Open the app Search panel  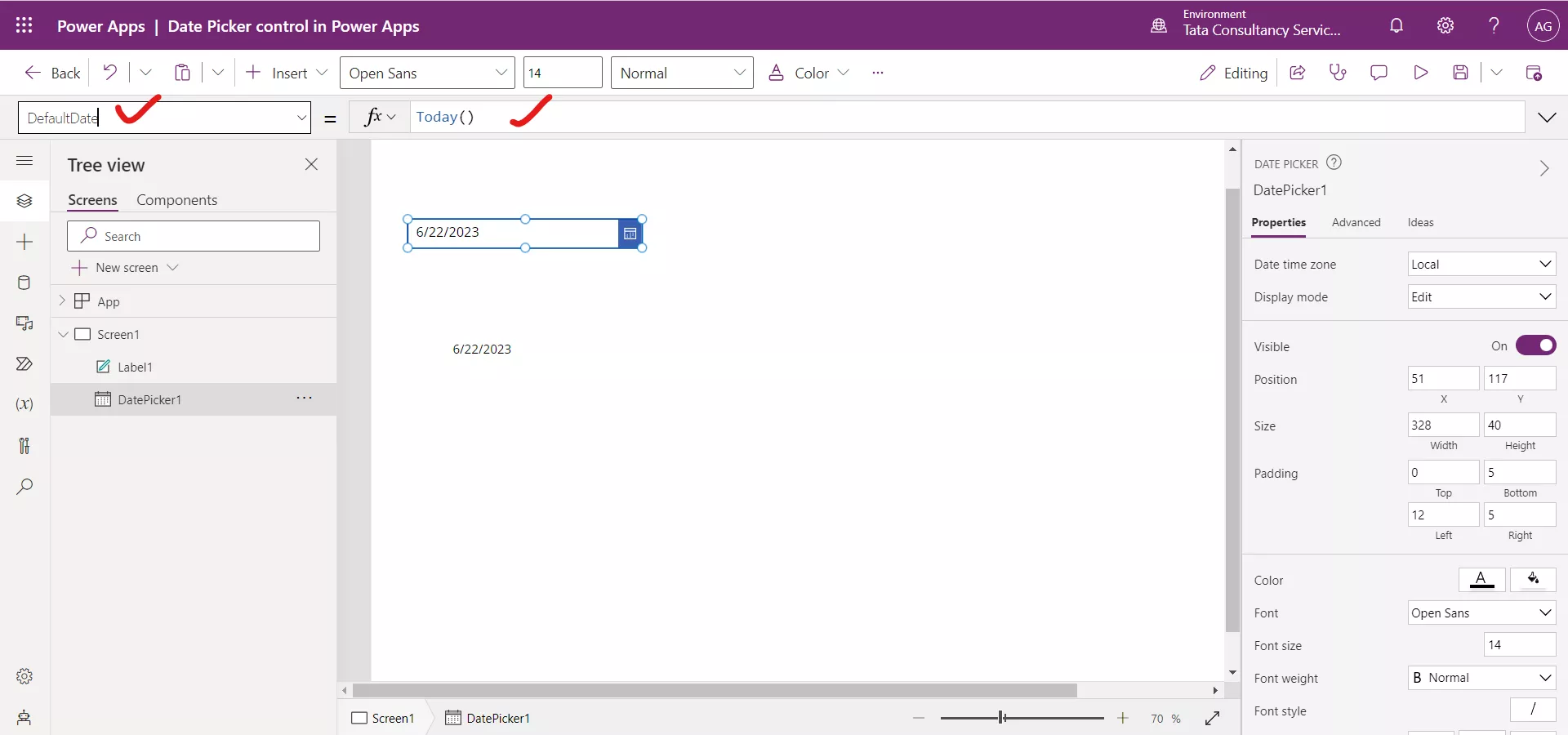click(24, 486)
